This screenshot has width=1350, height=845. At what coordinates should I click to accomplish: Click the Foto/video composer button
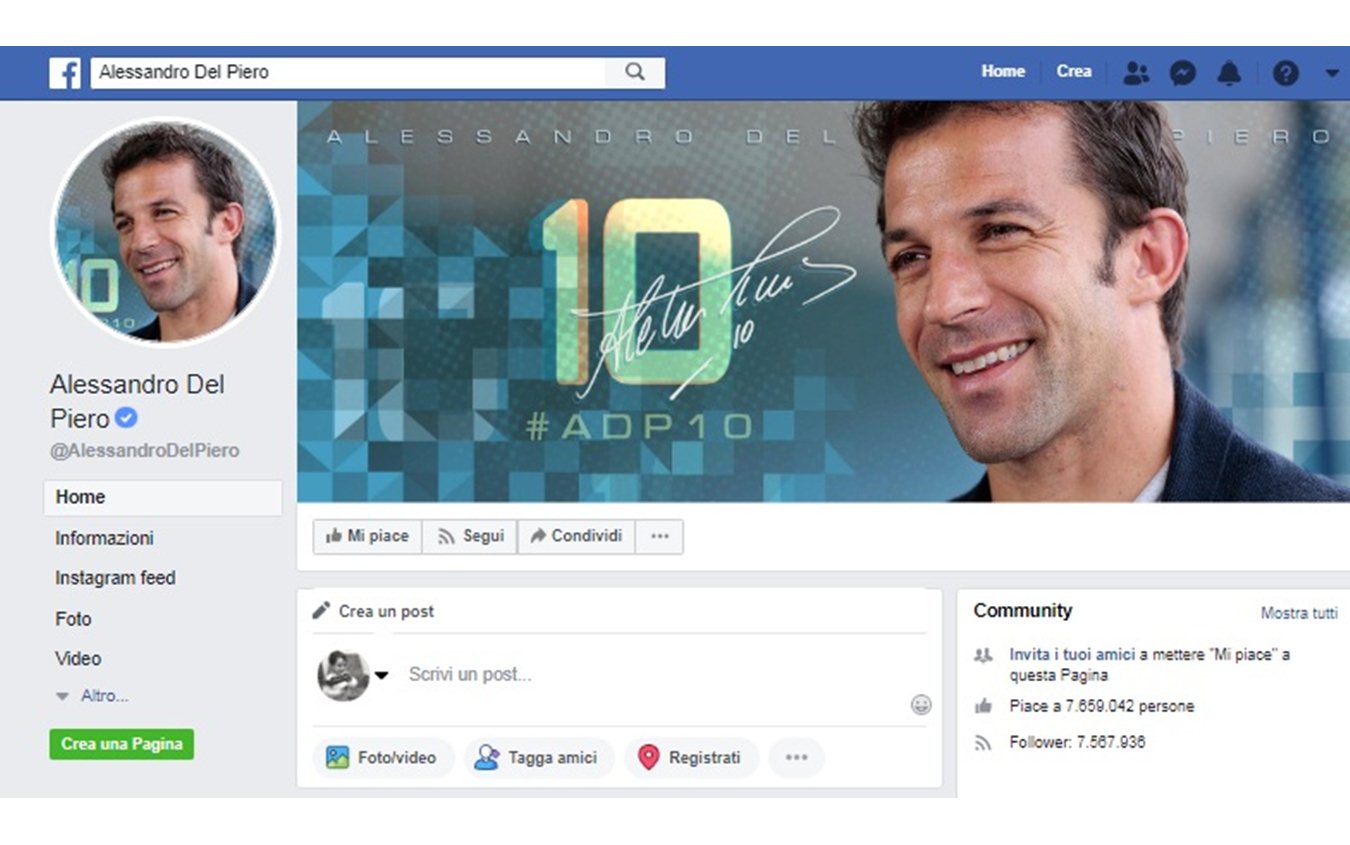pos(383,758)
